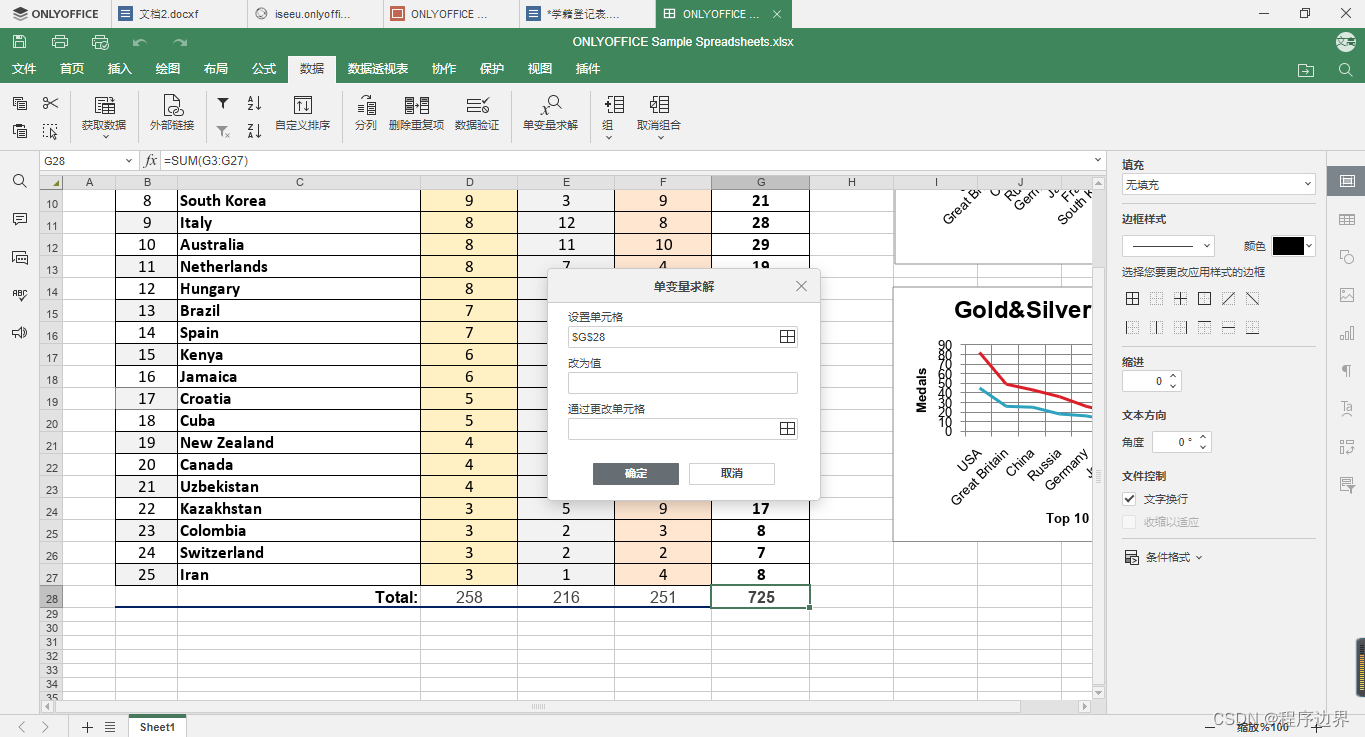Run spell check from left sidebar

20,295
